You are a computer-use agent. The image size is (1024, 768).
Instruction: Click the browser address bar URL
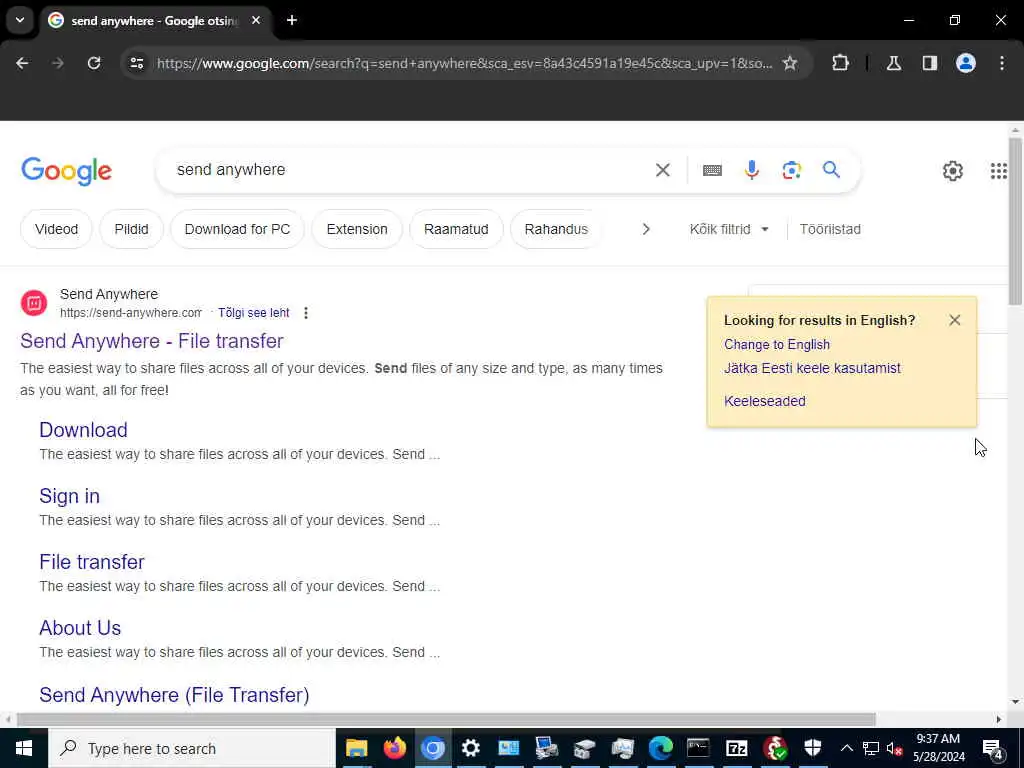pyautogui.click(x=464, y=63)
